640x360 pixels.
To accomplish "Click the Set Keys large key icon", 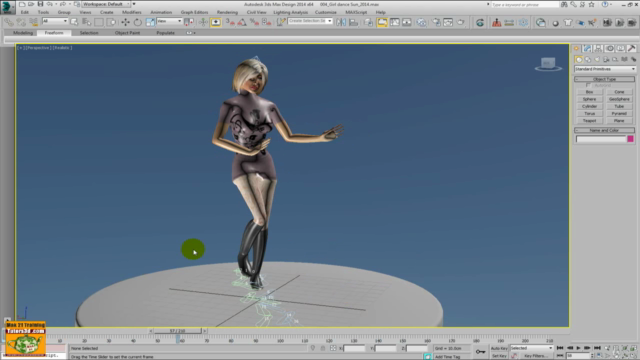I will [480, 351].
